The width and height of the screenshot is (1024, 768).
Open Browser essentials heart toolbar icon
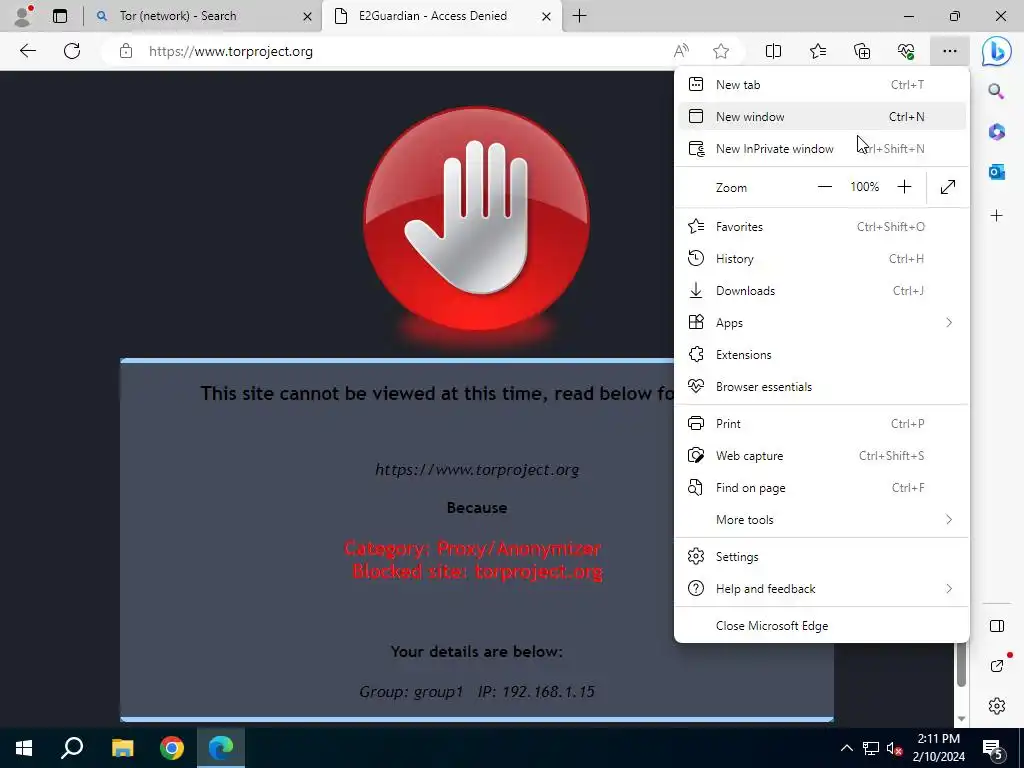pos(906,51)
